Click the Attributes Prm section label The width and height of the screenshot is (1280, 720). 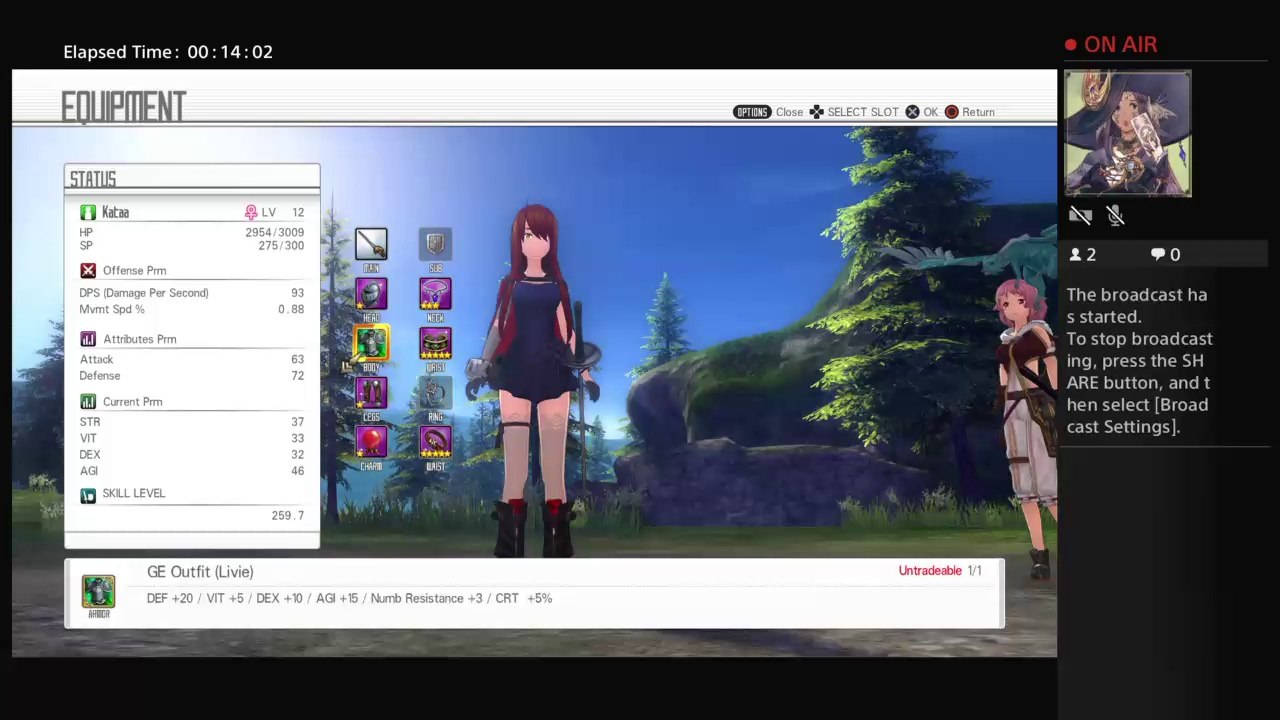pos(139,339)
